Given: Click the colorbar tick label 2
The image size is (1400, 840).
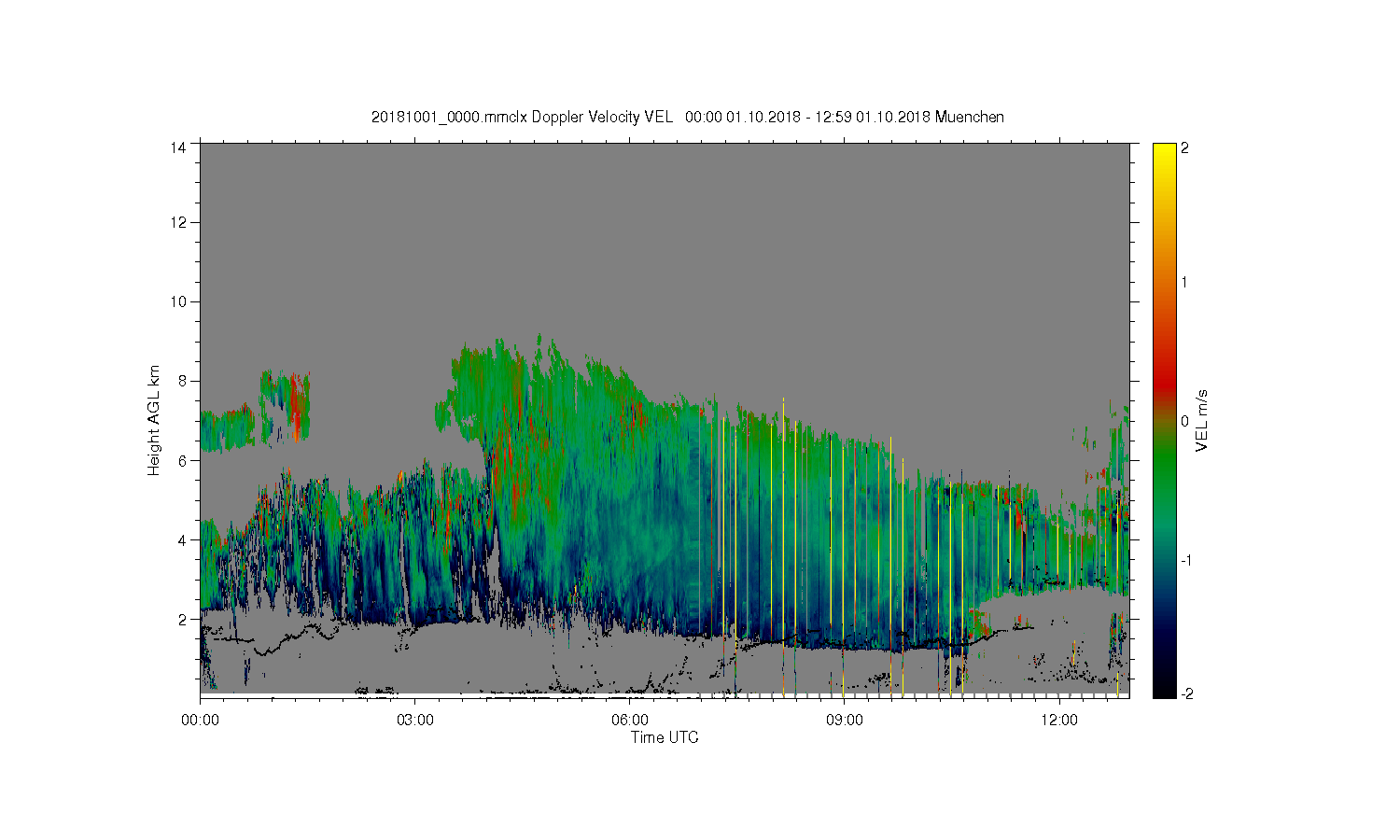Looking at the screenshot, I should (1185, 147).
